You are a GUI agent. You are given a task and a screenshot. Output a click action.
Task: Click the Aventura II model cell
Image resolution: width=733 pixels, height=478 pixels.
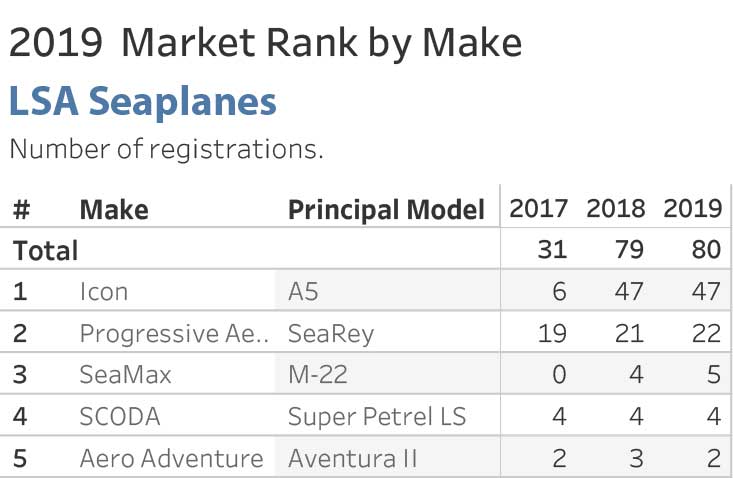[352, 458]
